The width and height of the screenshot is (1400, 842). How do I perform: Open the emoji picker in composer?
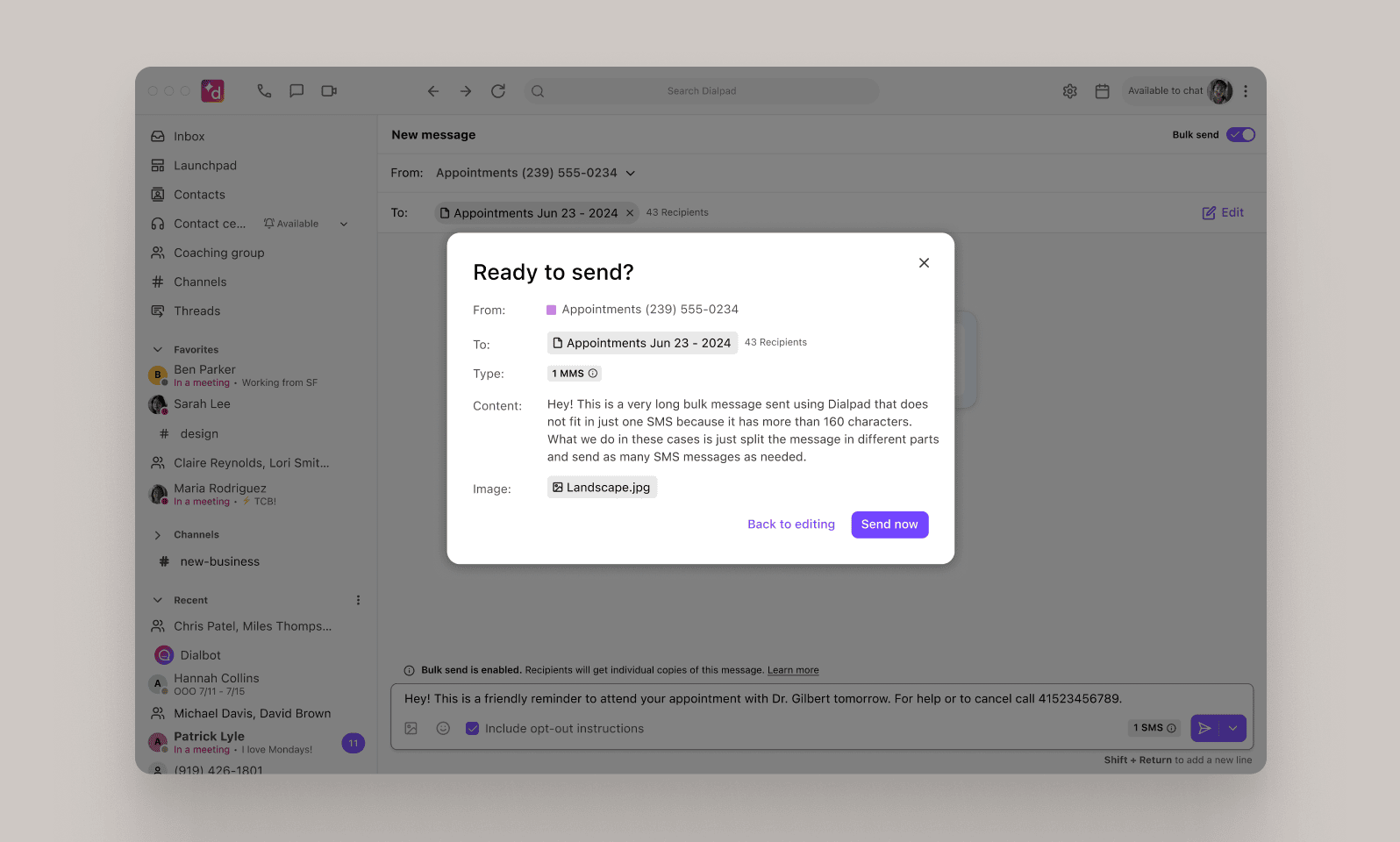click(x=443, y=728)
